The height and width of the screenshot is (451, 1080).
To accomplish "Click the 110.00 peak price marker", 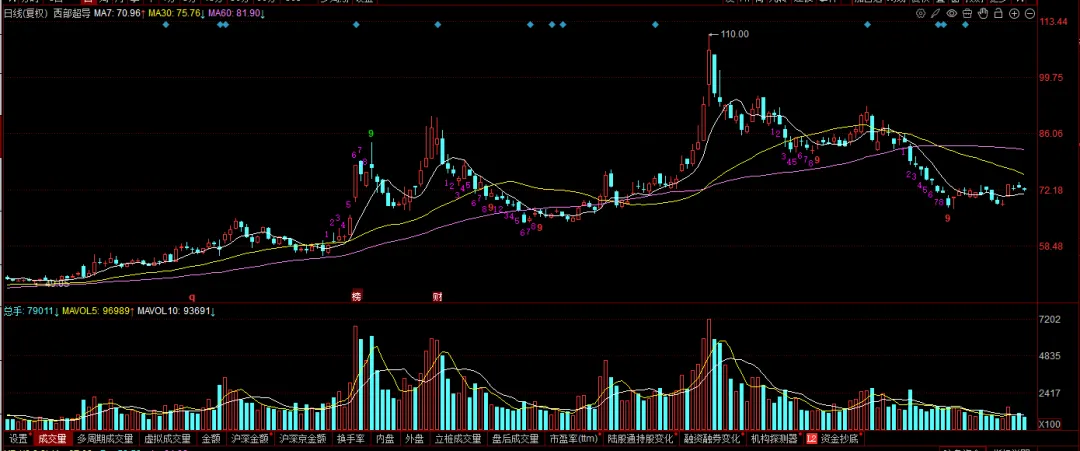I will coord(734,34).
